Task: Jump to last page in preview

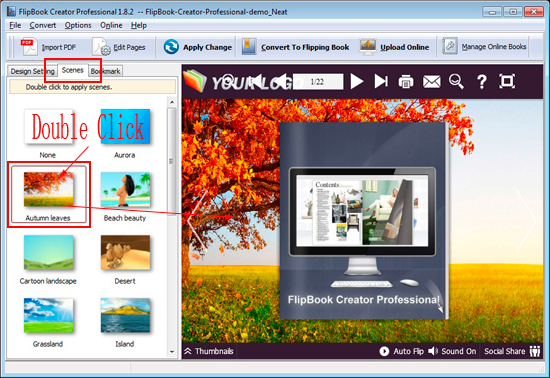Action: 381,81
